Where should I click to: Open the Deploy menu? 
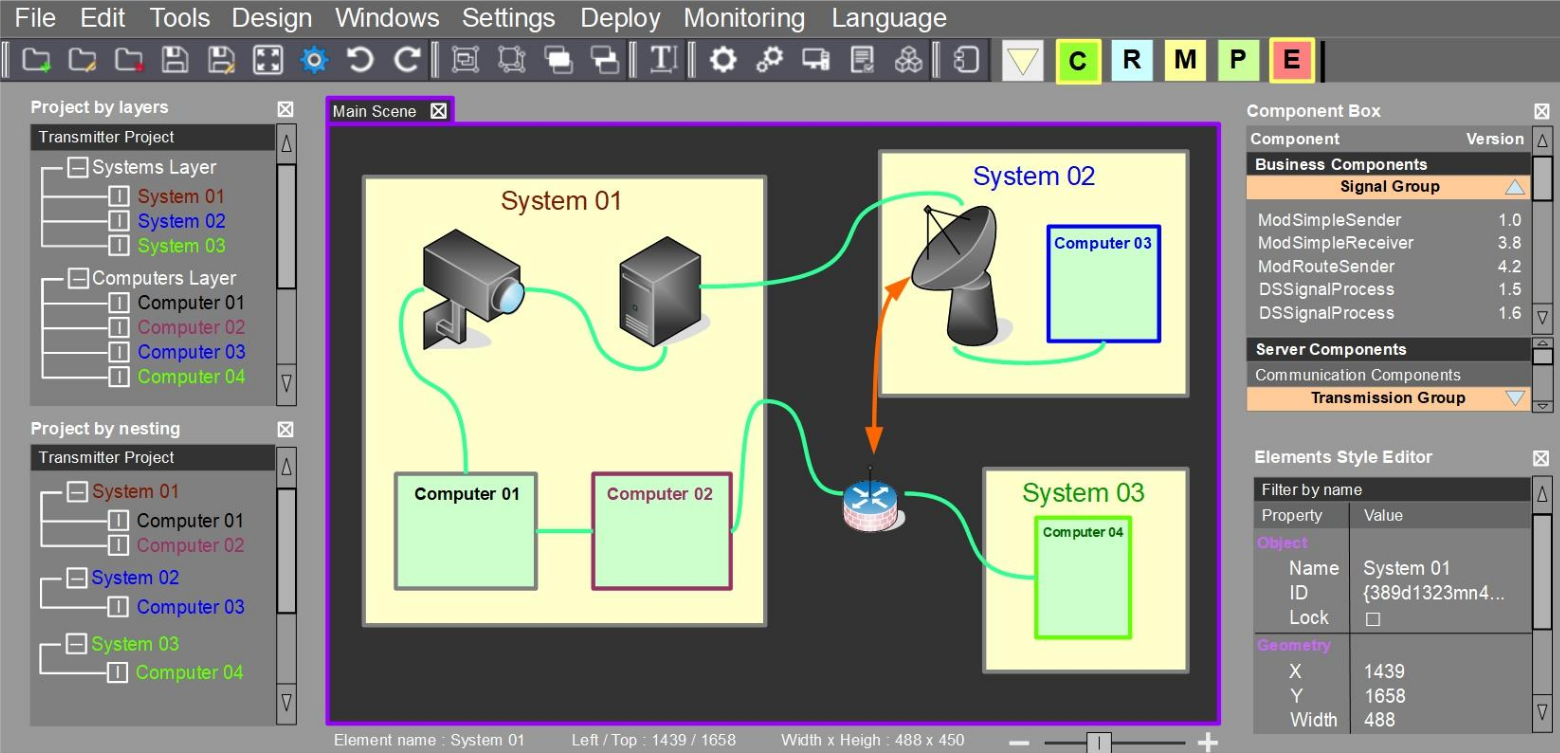[620, 18]
